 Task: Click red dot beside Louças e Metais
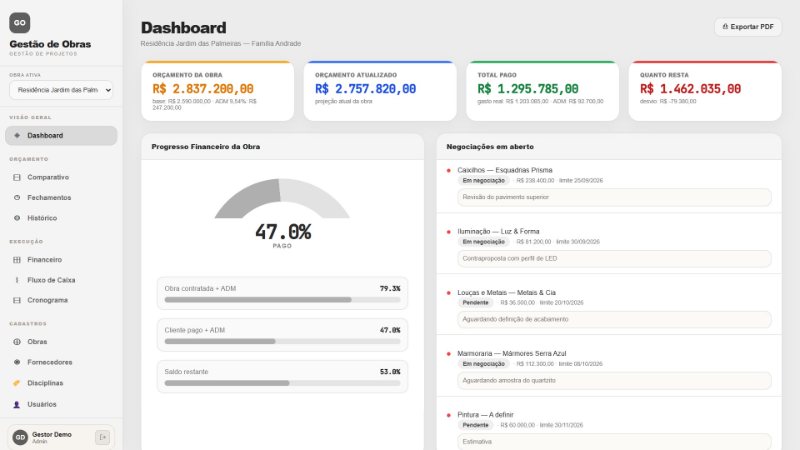448,293
